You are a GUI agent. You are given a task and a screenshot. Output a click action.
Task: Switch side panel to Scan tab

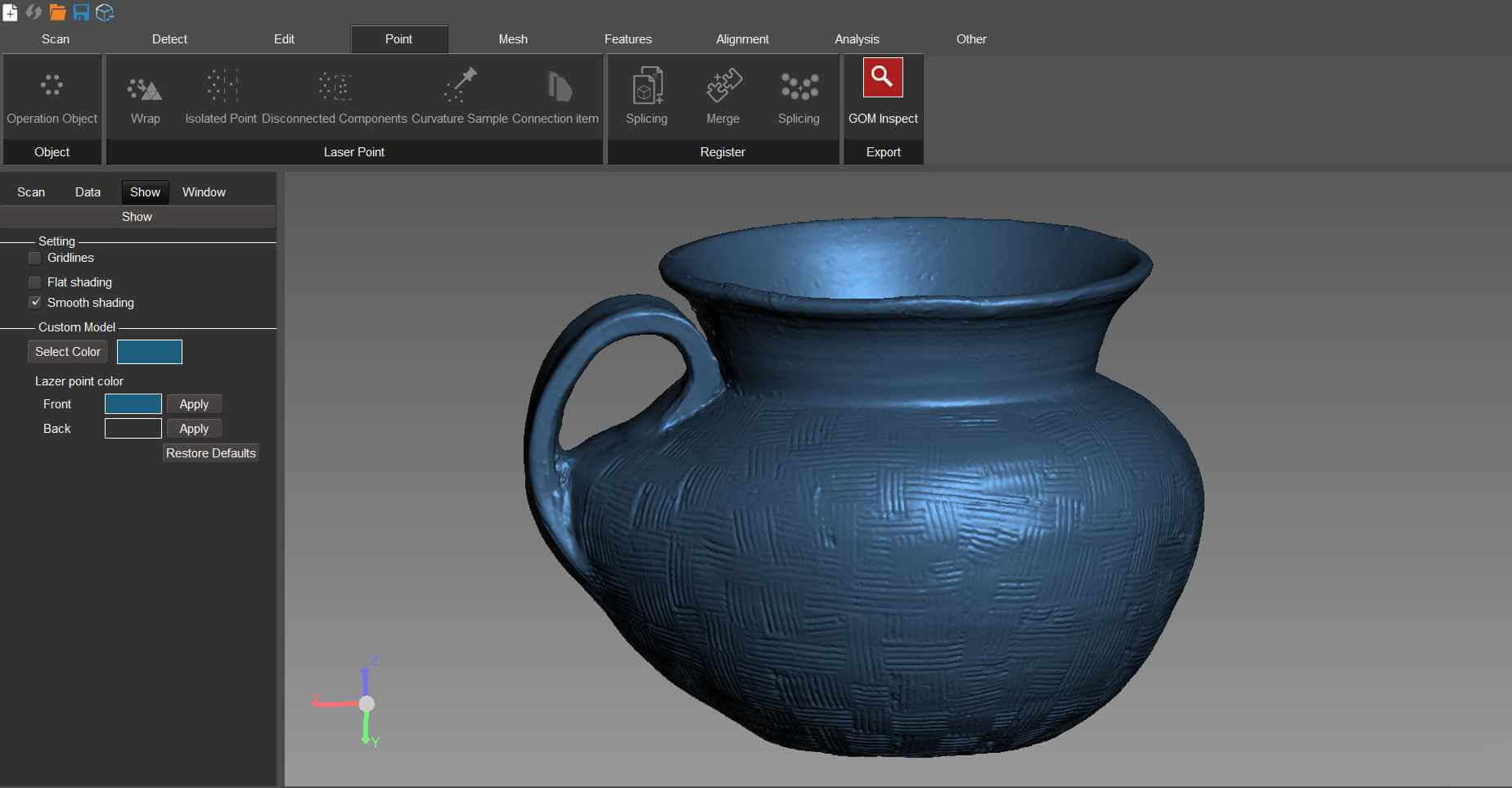point(31,192)
